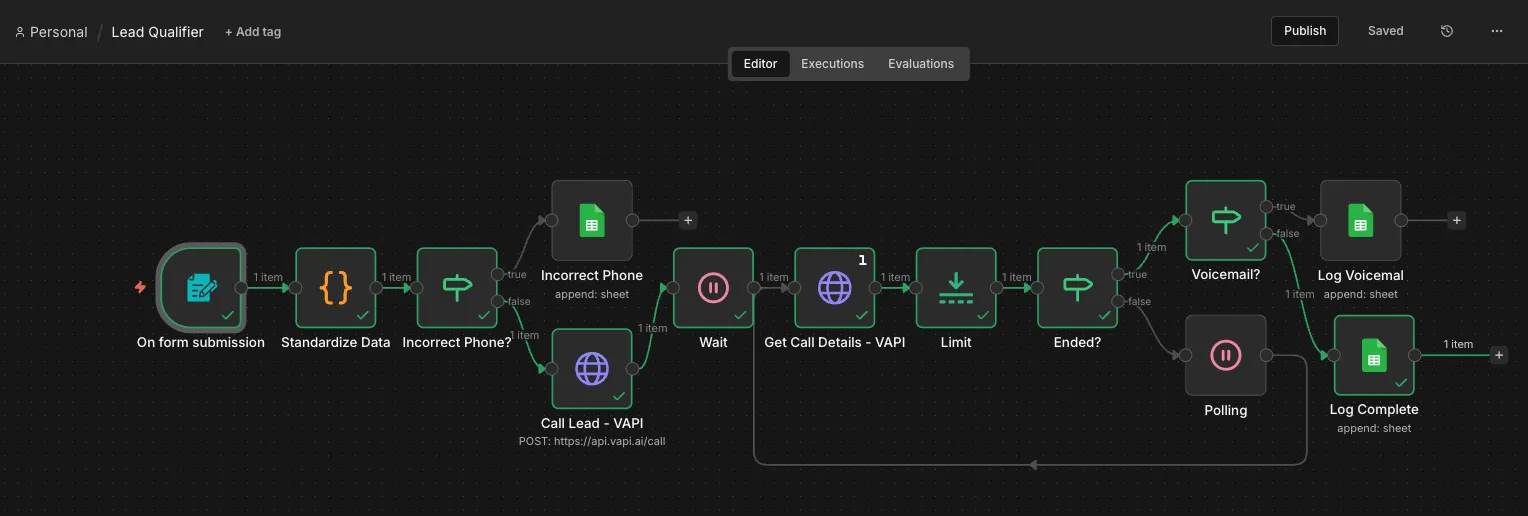Switch to the Evaluations tab
The image size is (1528, 516).
point(921,64)
